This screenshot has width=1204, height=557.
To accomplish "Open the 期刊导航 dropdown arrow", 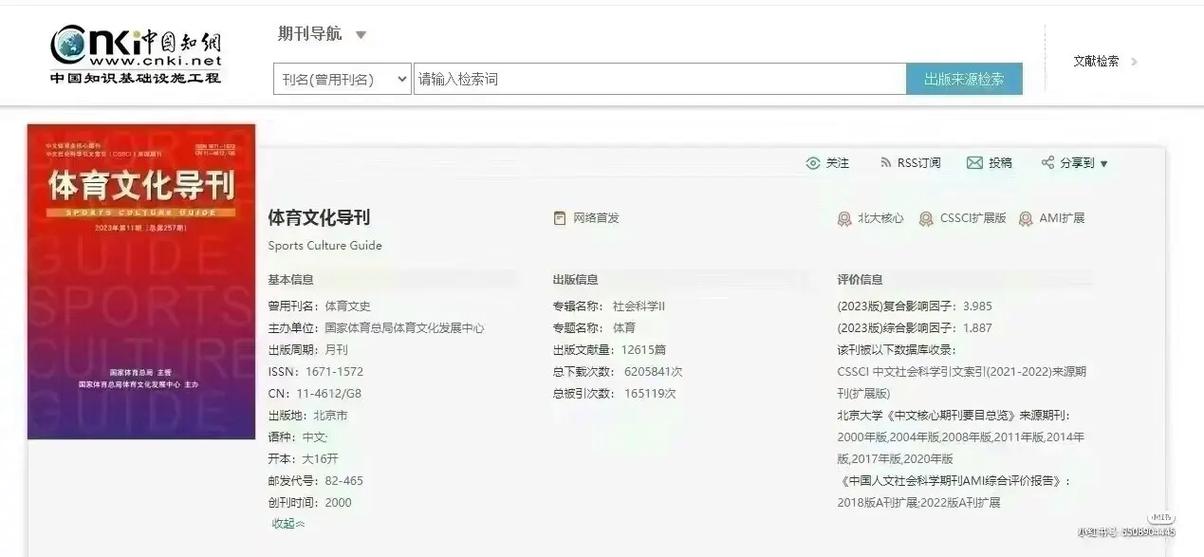I will (361, 35).
